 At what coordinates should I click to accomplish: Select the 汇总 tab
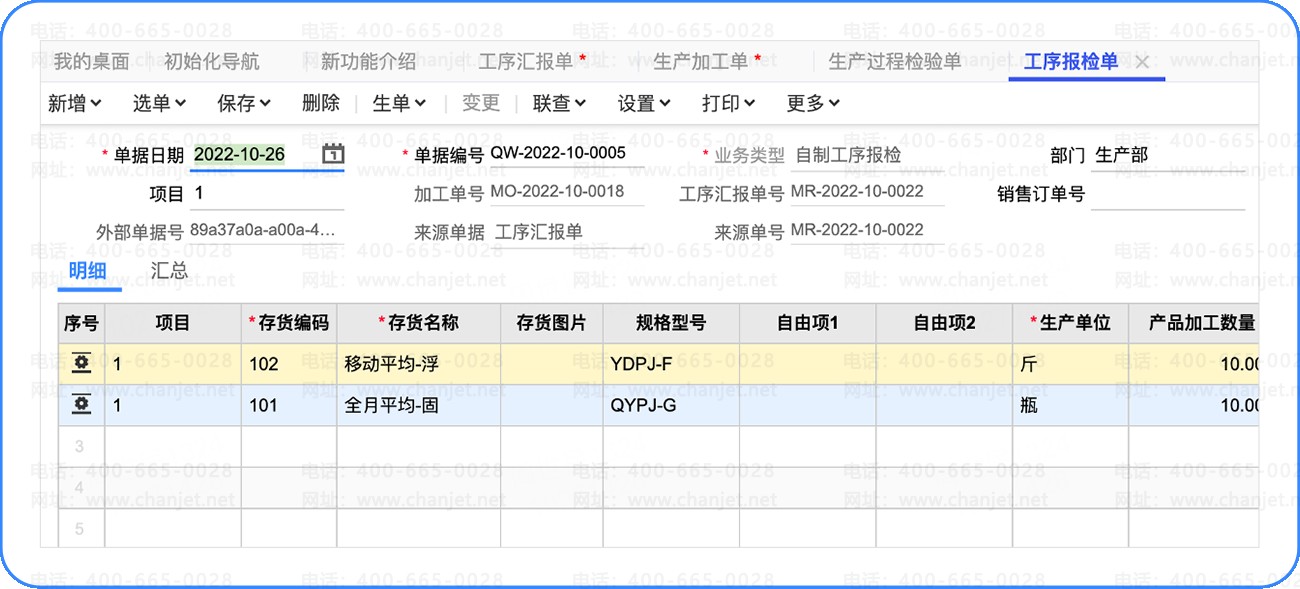click(169, 271)
